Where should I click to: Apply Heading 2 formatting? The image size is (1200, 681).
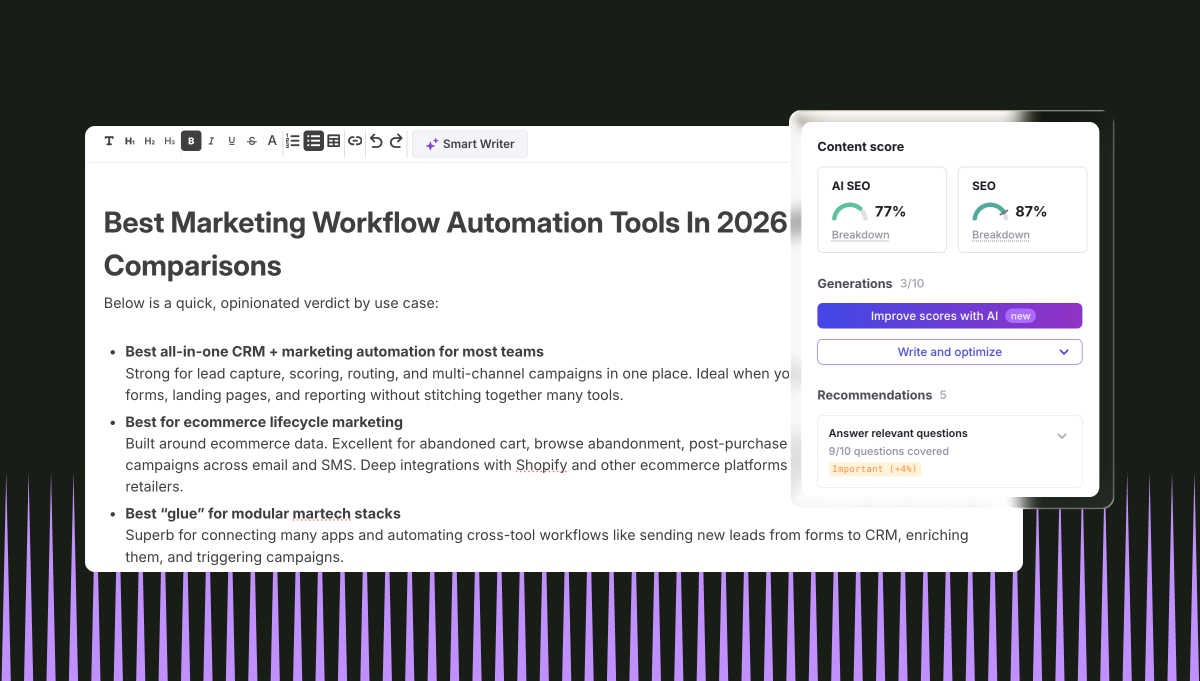(150, 142)
